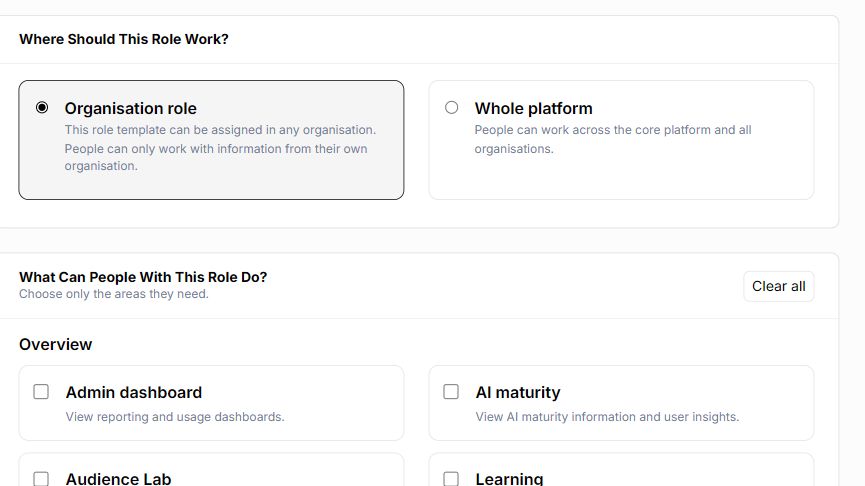Viewport: 865px width, 486px height.
Task: Click the Admin dashboard label
Action: click(134, 392)
